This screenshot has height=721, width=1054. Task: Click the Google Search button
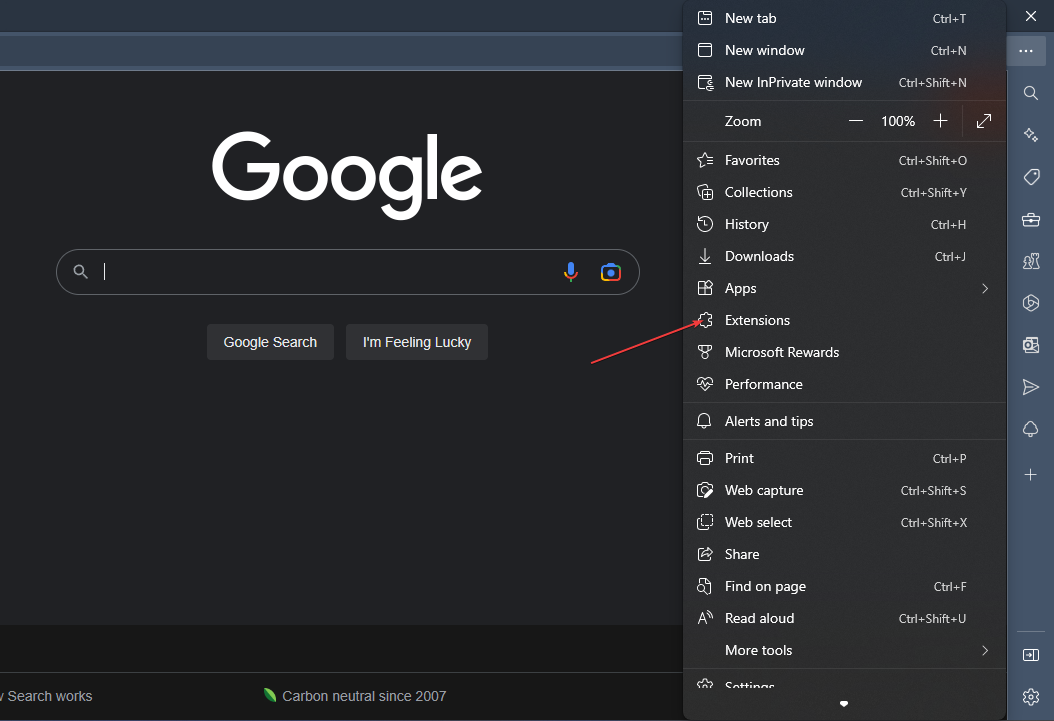pyautogui.click(x=270, y=341)
